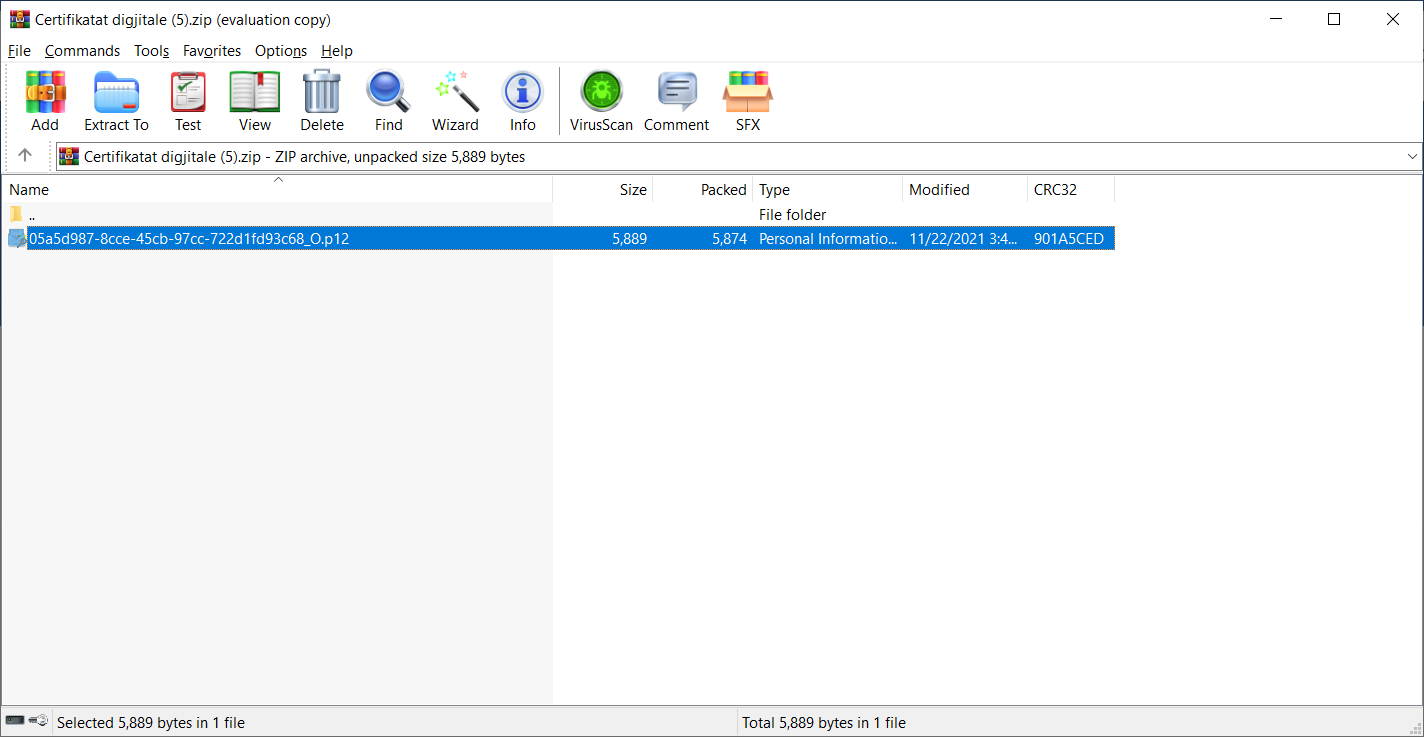Go up one folder level arrow
Screen dimensions: 1424x737
coord(25,156)
